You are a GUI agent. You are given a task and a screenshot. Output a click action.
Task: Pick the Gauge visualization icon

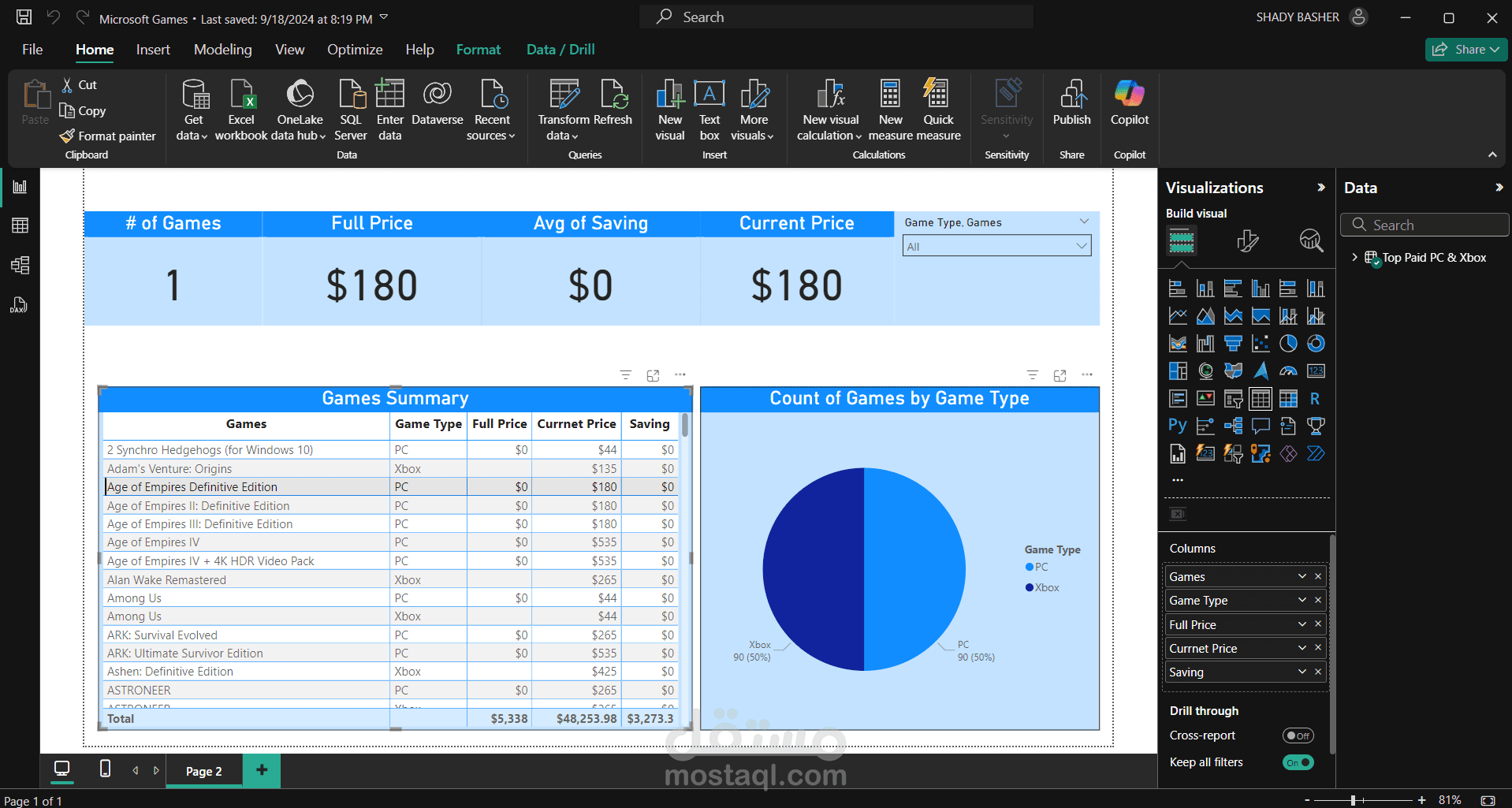click(x=1288, y=371)
